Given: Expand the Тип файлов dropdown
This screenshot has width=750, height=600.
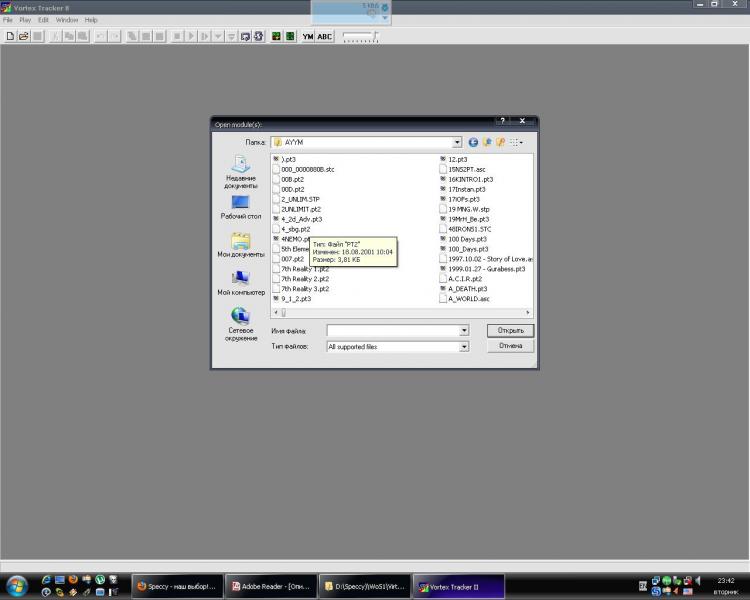Looking at the screenshot, I should click(464, 347).
